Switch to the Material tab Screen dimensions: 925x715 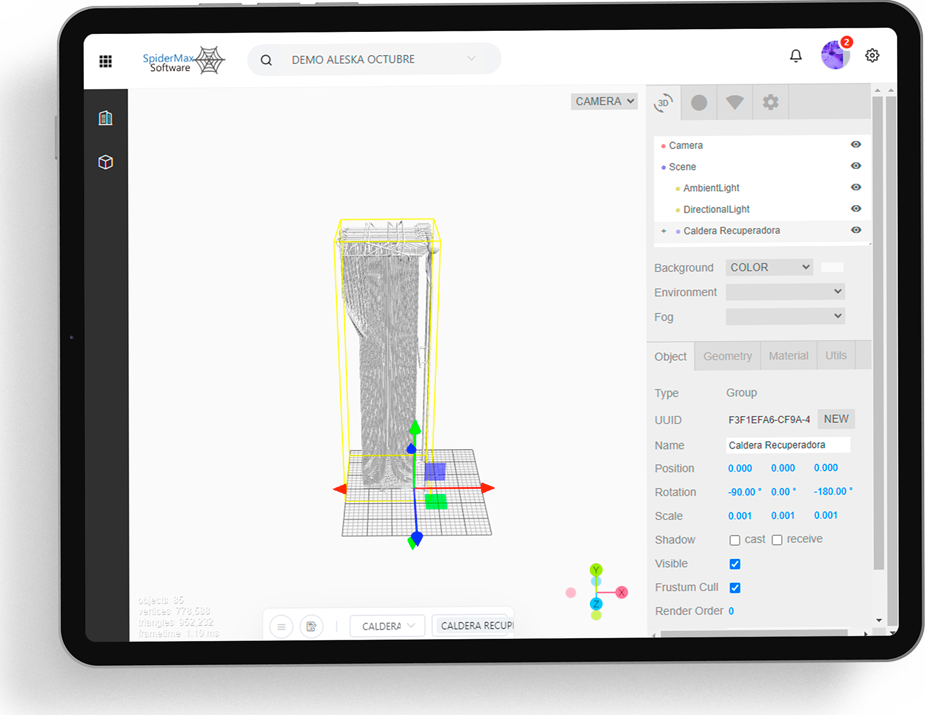788,356
